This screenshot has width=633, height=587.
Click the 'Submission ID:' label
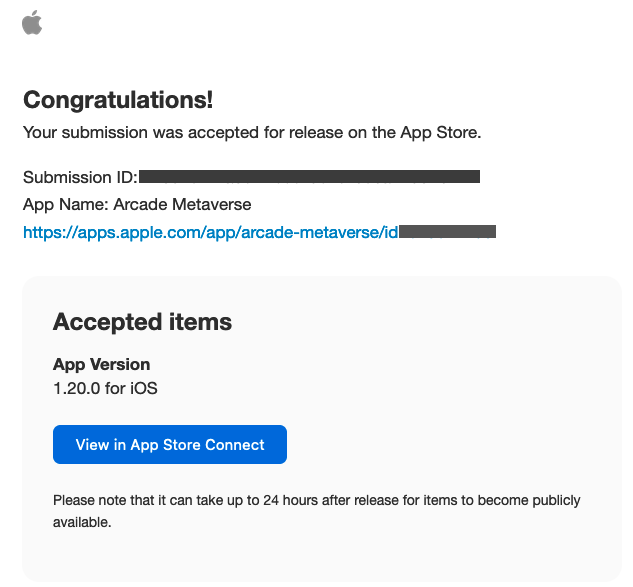80,177
